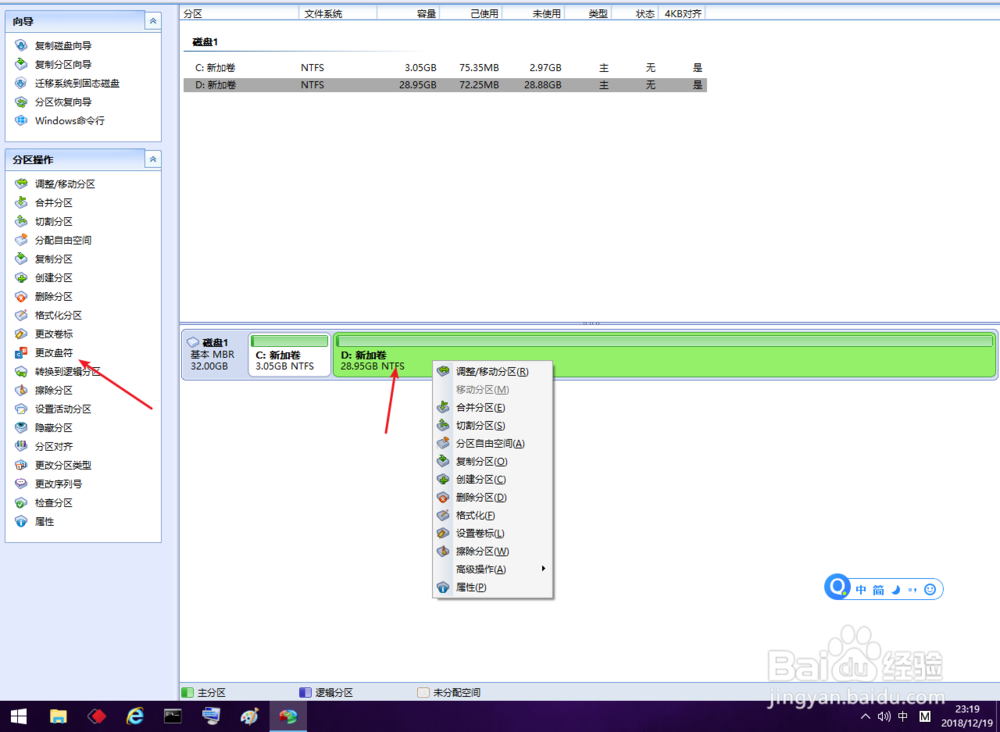Viewport: 1000px width, 732px height.
Task: Choose 删除分区(D) in context menu
Action: (x=492, y=497)
